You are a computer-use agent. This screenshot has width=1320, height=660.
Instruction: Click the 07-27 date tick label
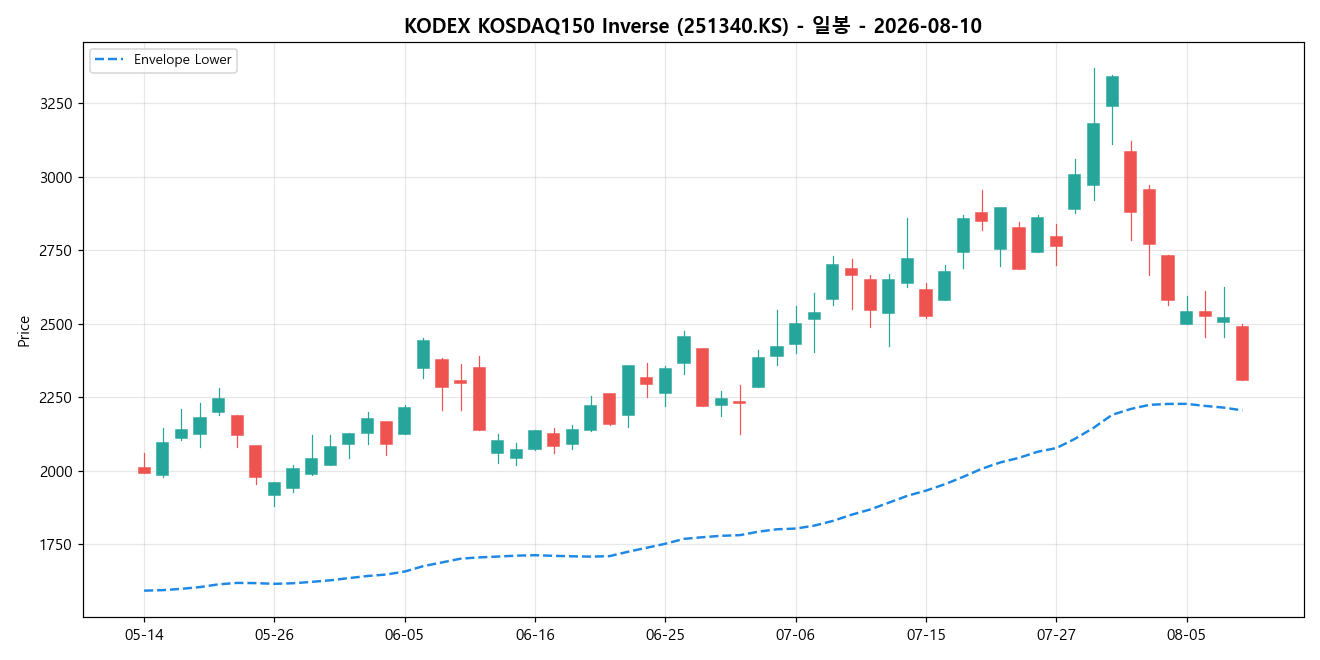point(1056,635)
